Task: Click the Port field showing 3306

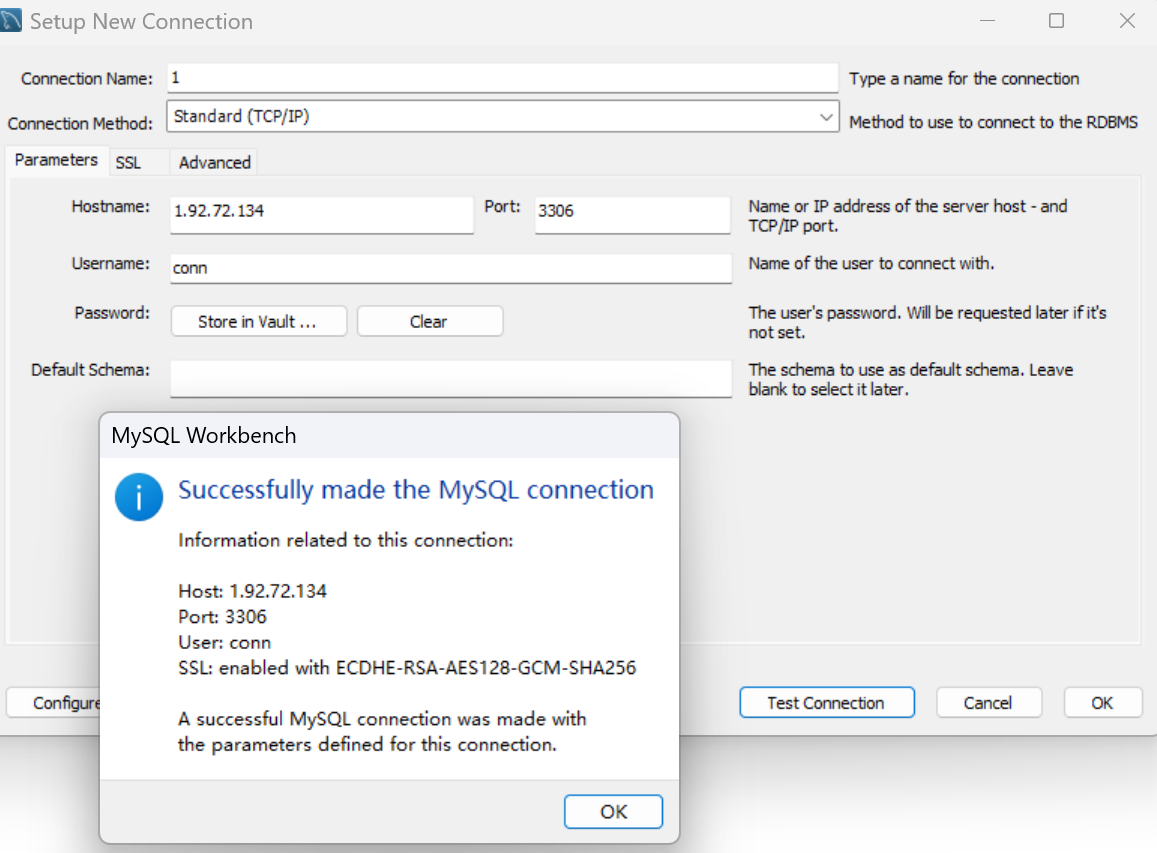Action: 632,215
